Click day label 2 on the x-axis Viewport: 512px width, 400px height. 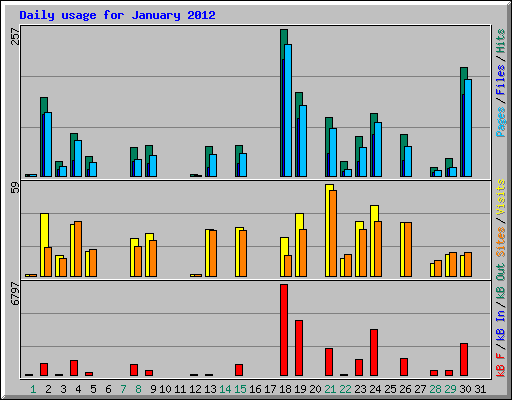click(x=48, y=389)
